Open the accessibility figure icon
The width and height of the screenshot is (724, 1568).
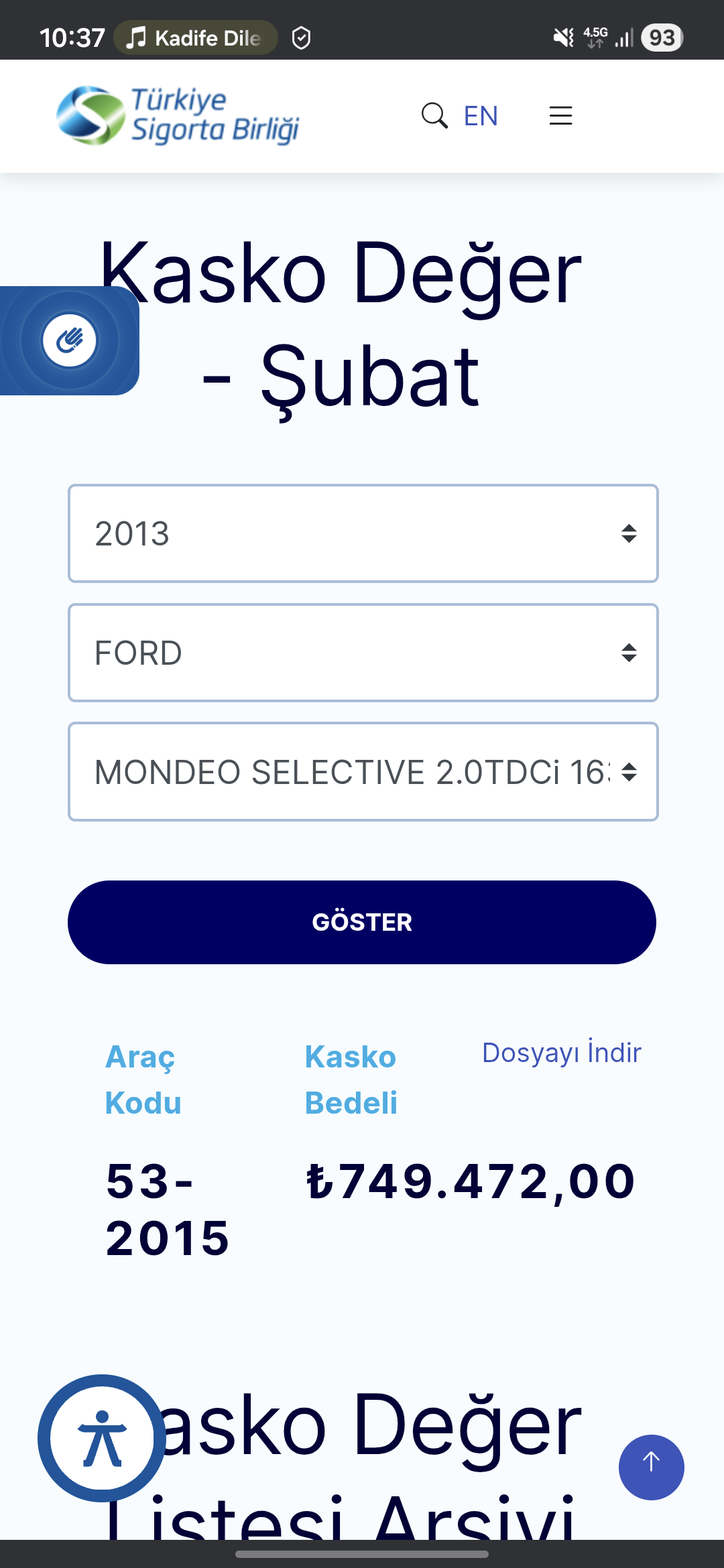[x=102, y=1438]
